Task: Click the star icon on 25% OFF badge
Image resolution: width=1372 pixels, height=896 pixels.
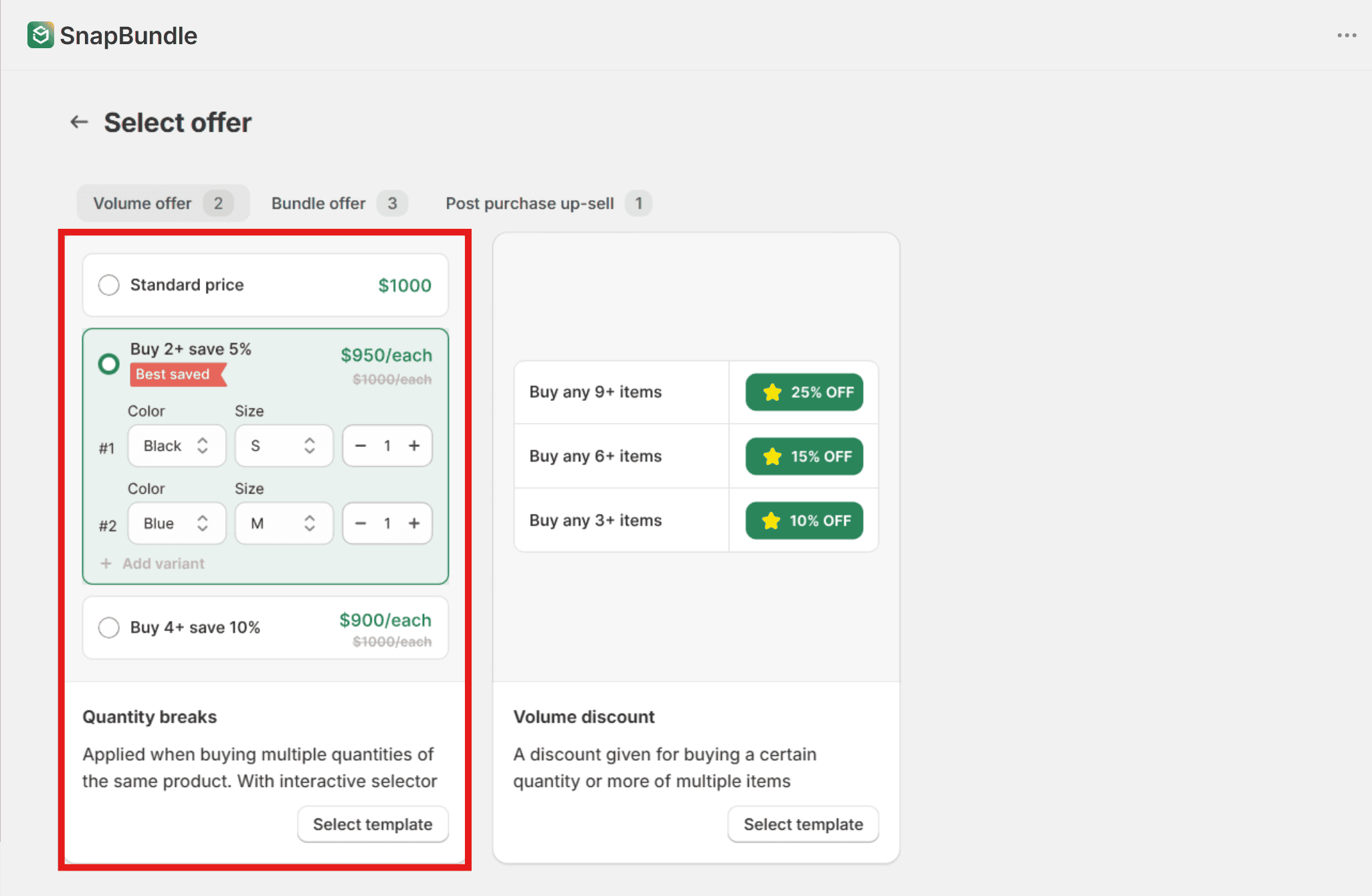Action: tap(772, 392)
